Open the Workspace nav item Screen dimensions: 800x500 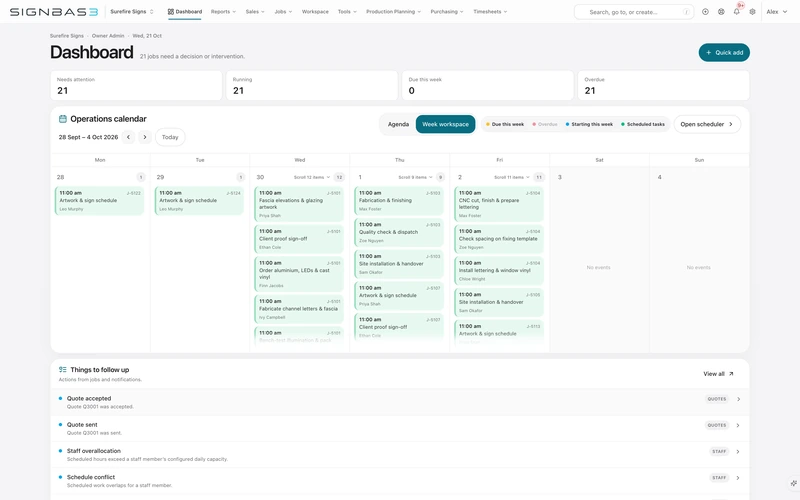click(x=315, y=12)
